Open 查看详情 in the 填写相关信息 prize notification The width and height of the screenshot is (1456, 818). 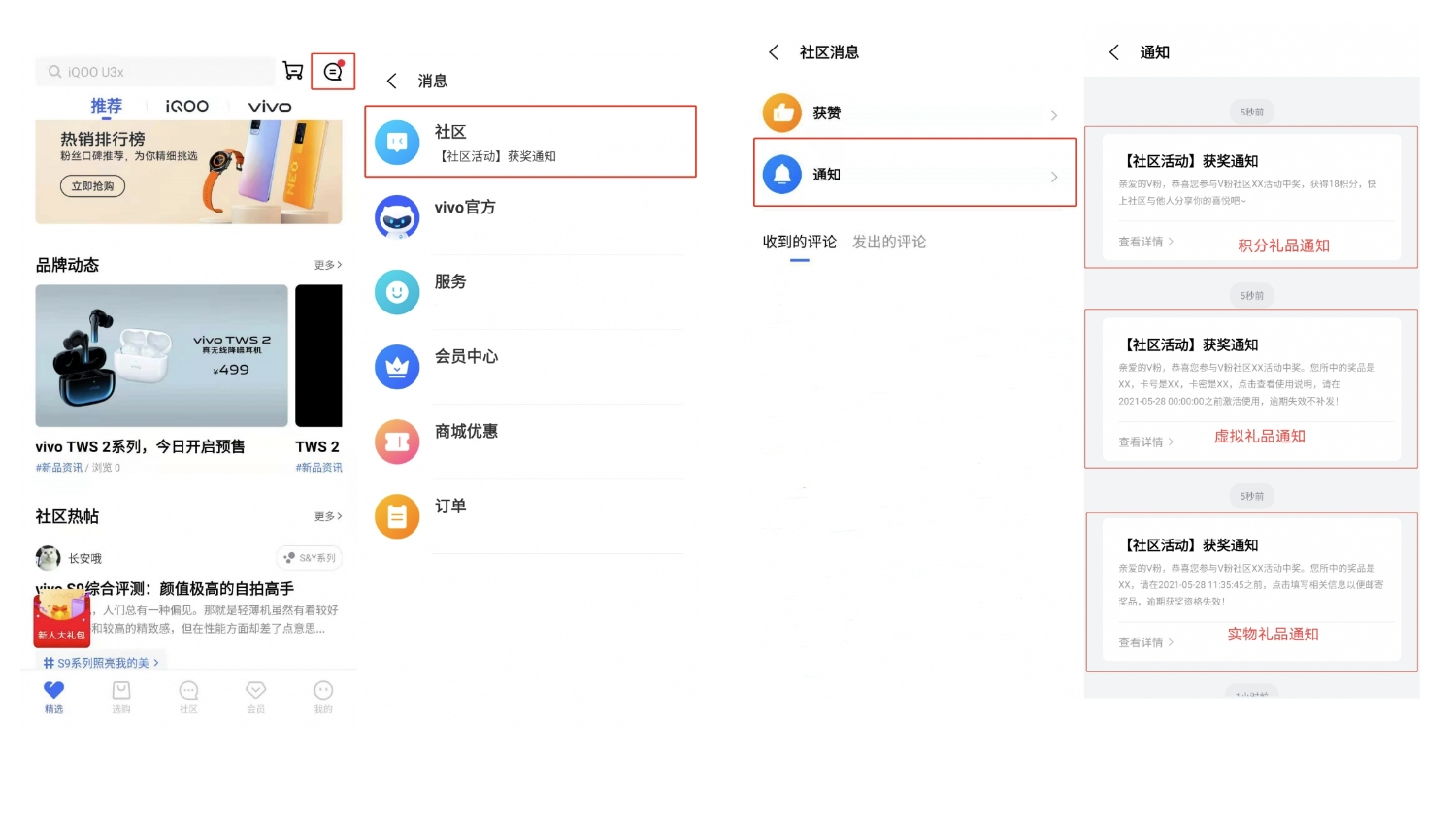1146,642
